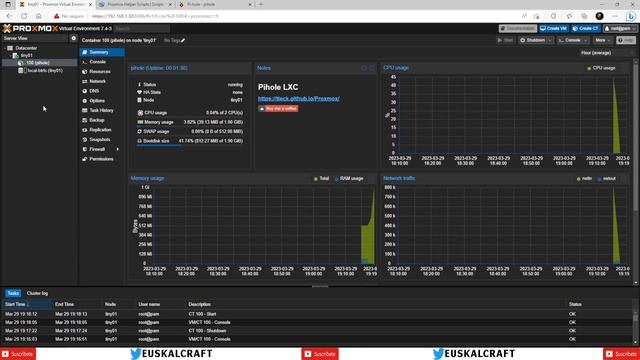Image resolution: width=640 pixels, height=360 pixels.
Task: Sort by End Time column header
Action: (77, 304)
